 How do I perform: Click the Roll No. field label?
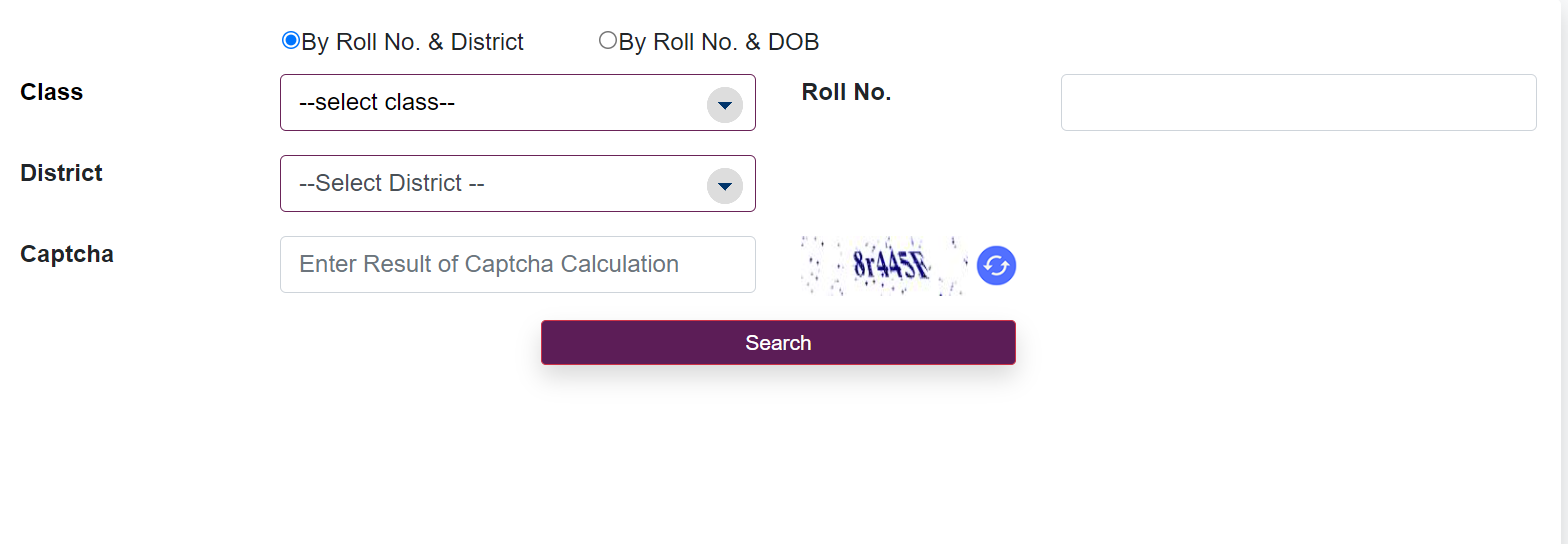tap(846, 92)
